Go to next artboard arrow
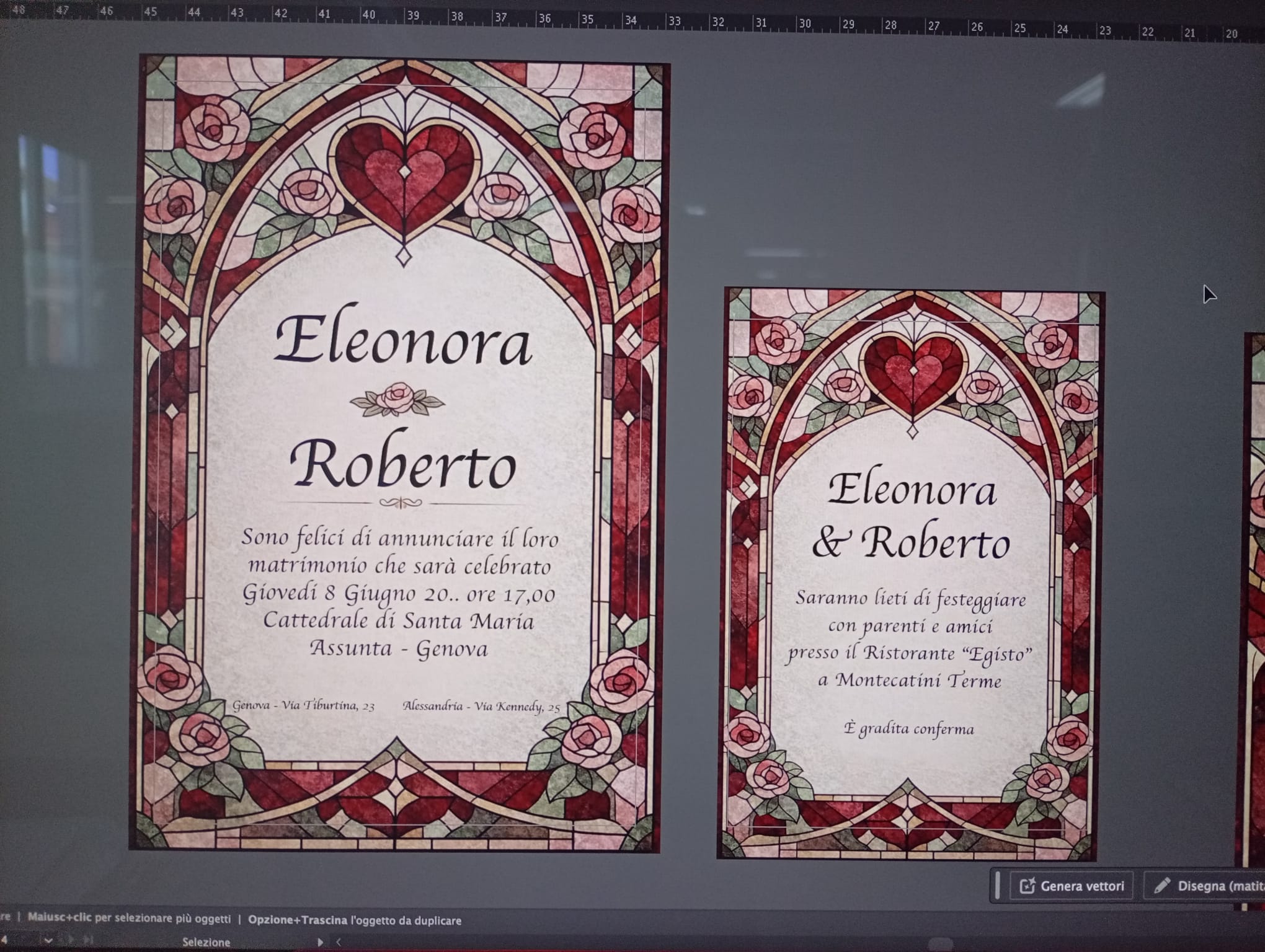The width and height of the screenshot is (1265, 952). pyautogui.click(x=71, y=940)
